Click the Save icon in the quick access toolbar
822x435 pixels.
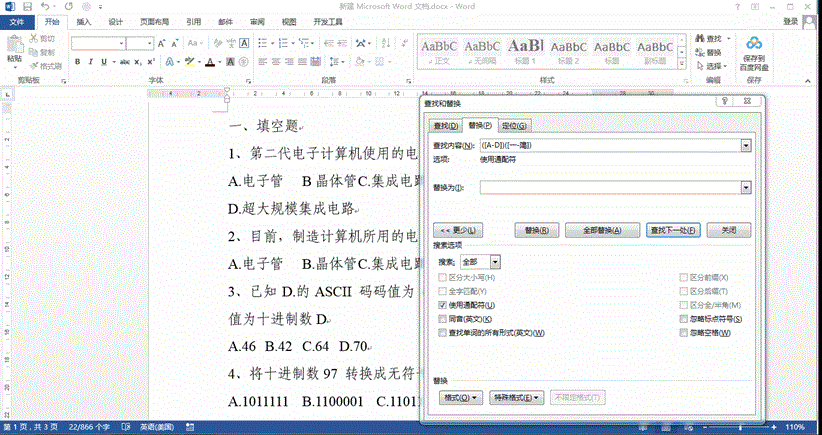point(26,6)
